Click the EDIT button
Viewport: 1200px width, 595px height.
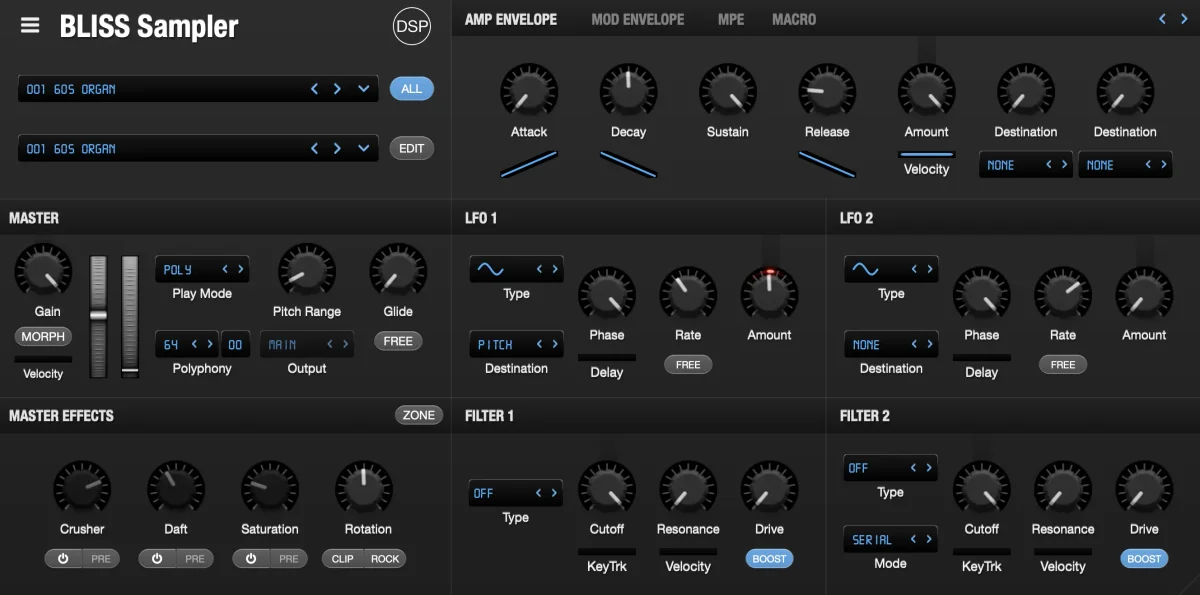click(x=412, y=148)
